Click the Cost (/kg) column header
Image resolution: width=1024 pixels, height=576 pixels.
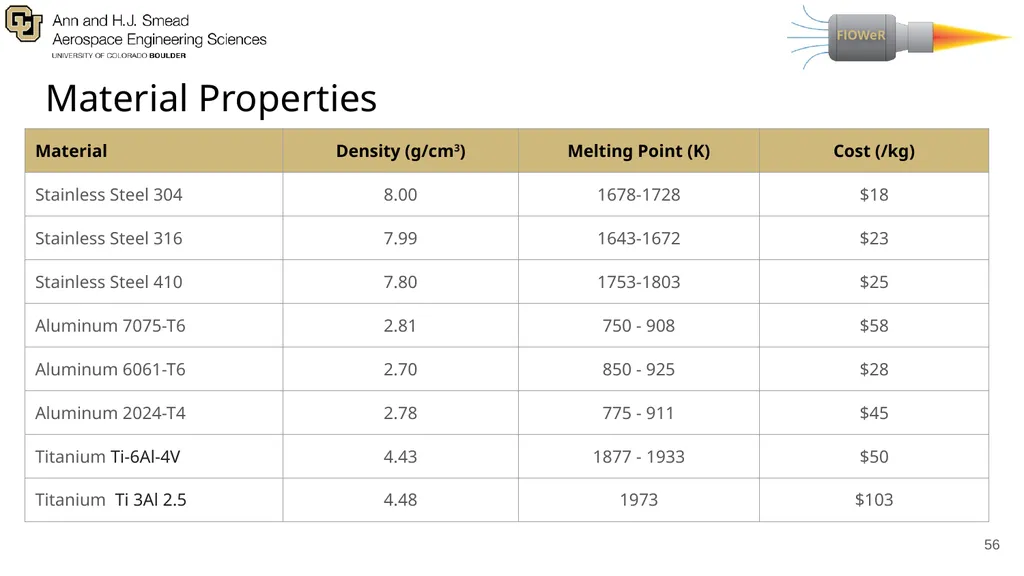(x=874, y=151)
